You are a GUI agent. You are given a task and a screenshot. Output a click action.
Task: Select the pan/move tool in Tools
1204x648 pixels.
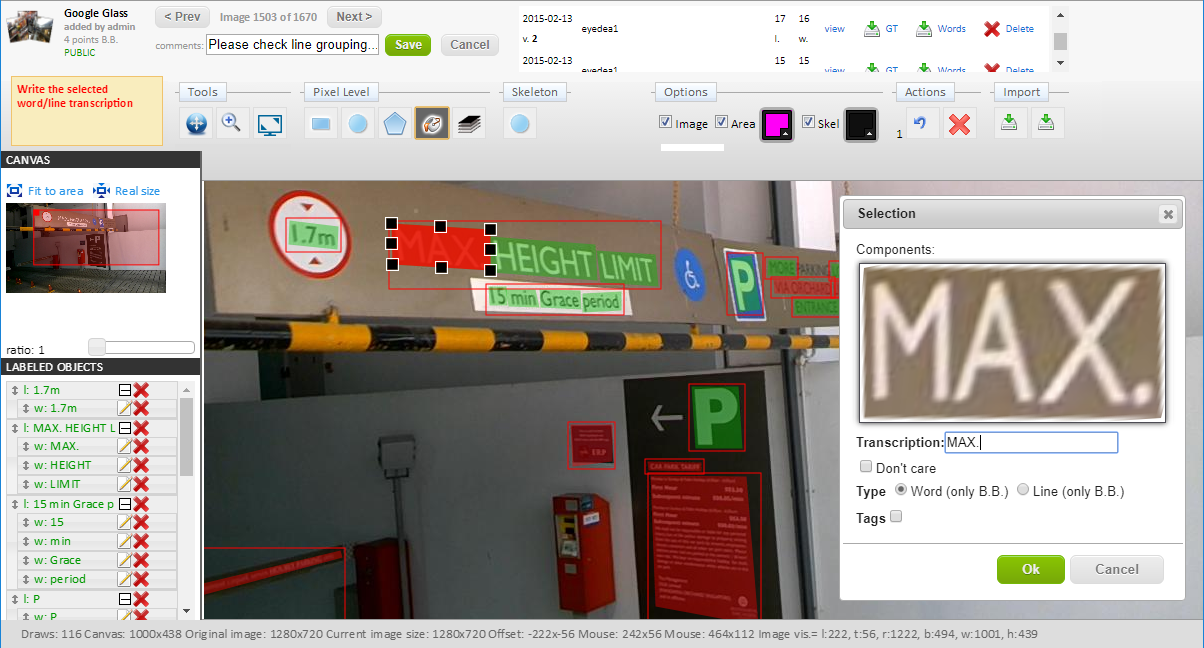point(197,124)
